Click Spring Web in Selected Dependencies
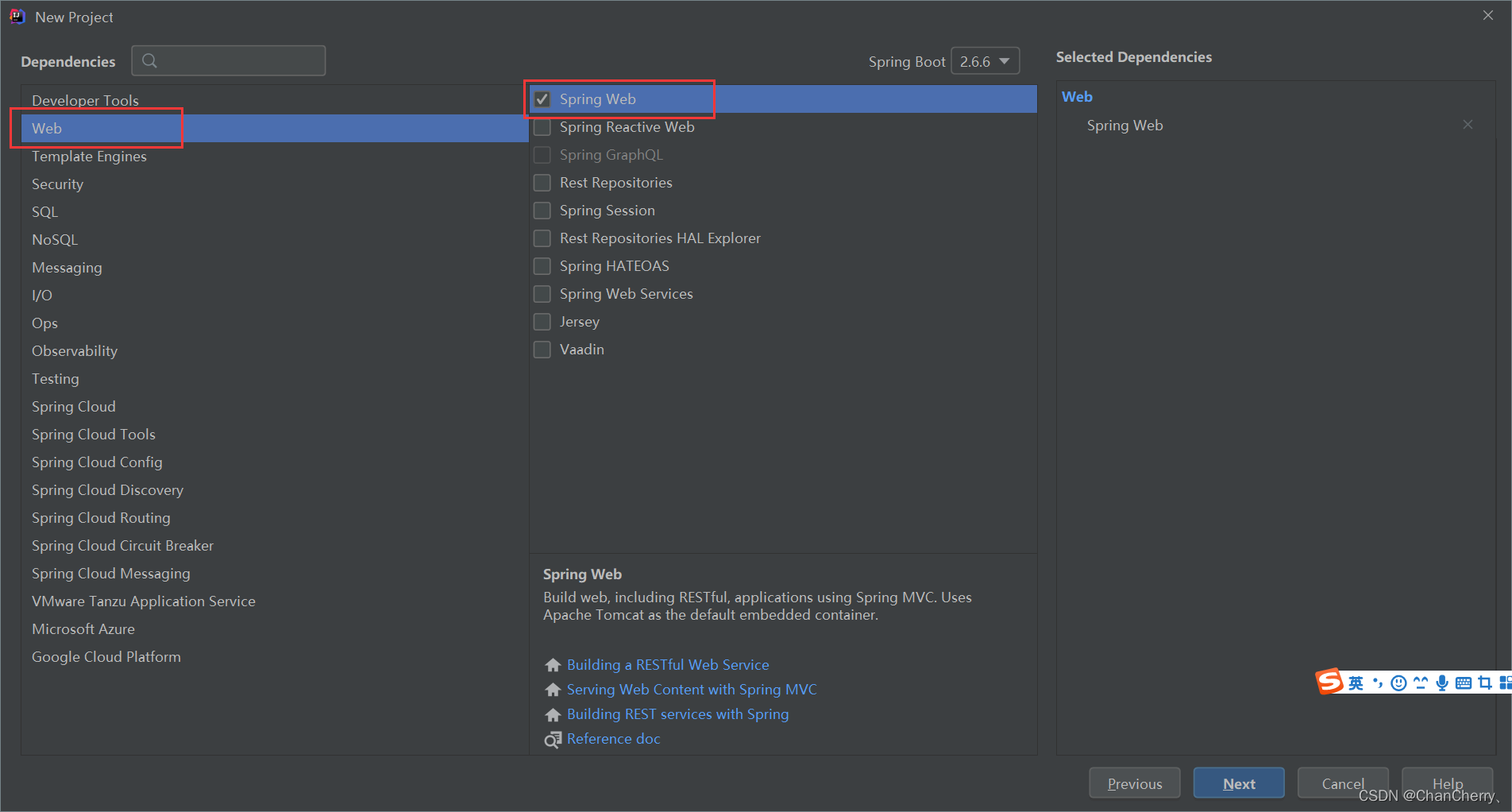This screenshot has height=812, width=1512. click(x=1124, y=126)
